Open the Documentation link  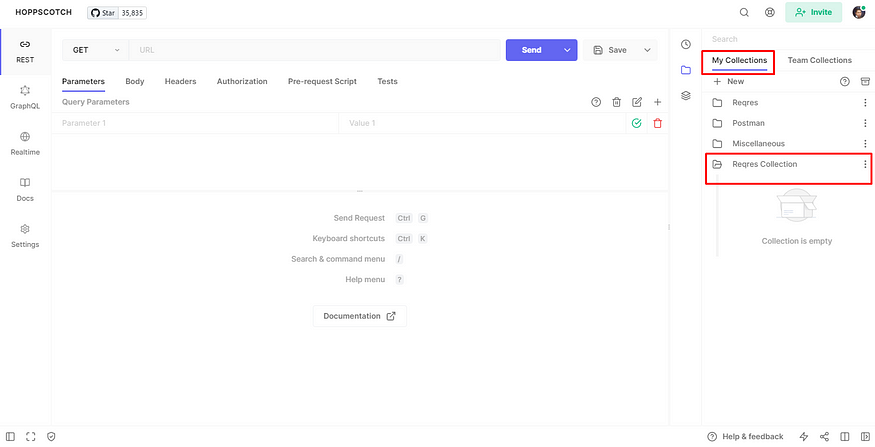click(359, 316)
